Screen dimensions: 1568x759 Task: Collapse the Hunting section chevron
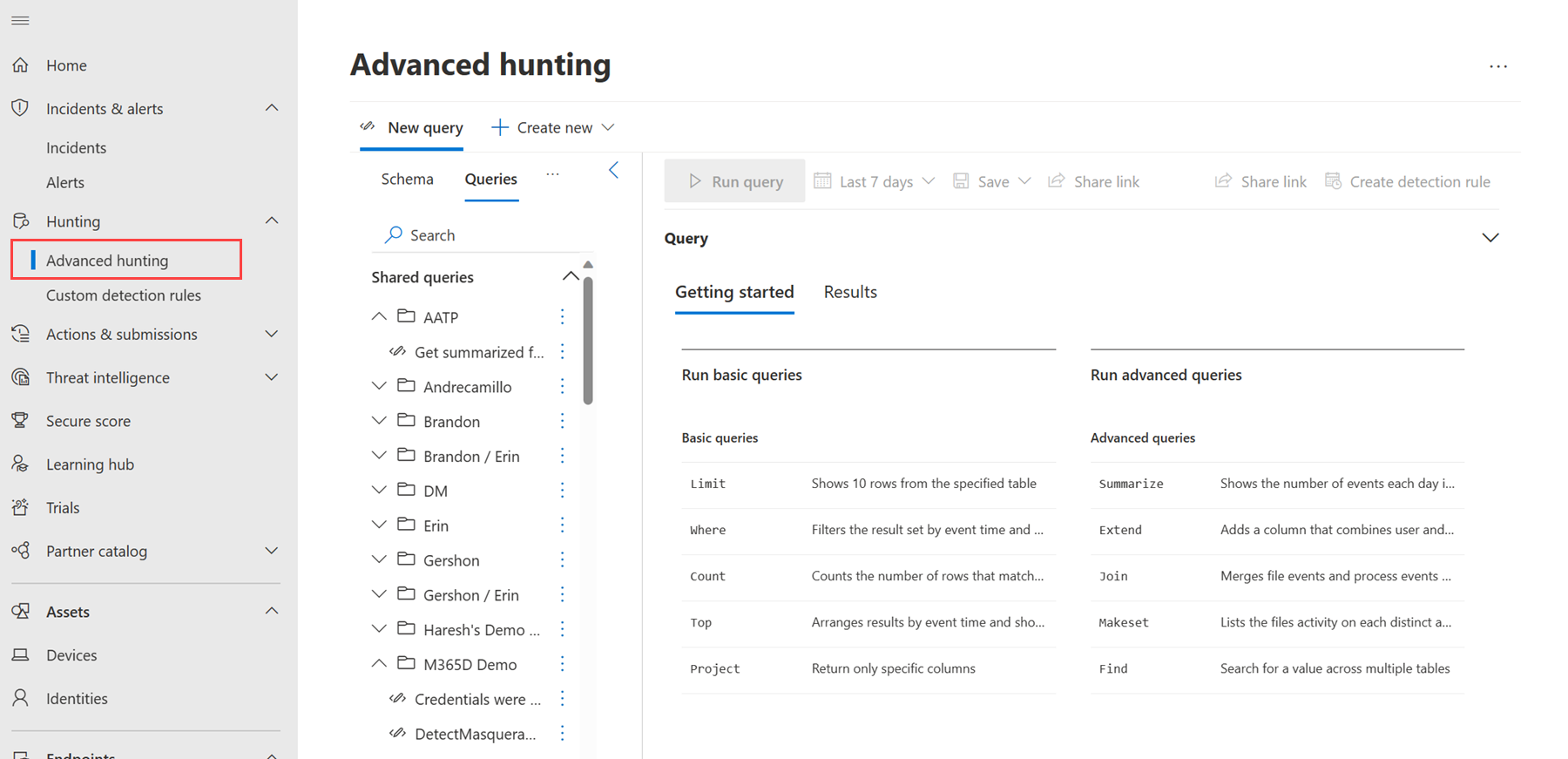[x=272, y=220]
